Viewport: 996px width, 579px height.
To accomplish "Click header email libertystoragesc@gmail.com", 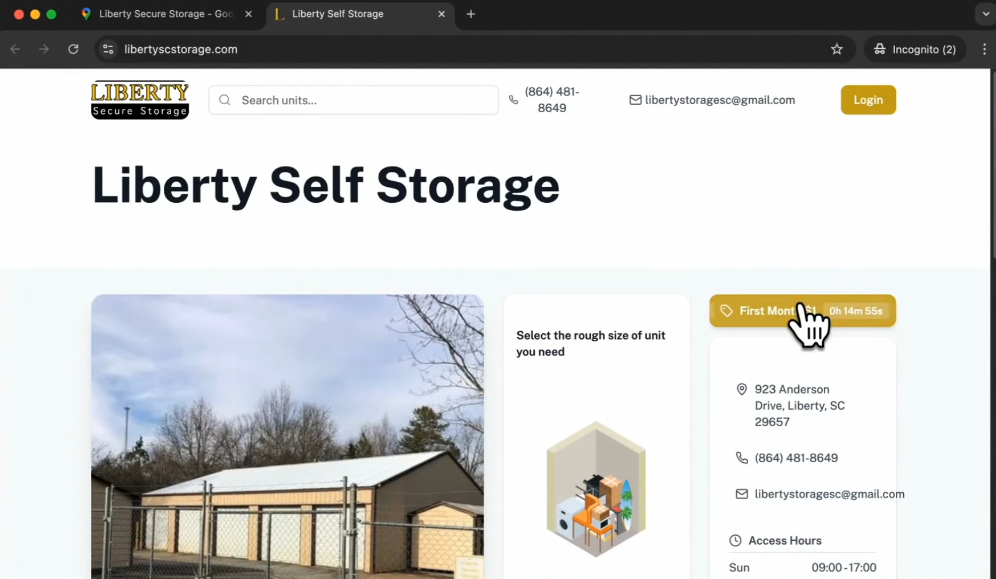I will [x=720, y=100].
